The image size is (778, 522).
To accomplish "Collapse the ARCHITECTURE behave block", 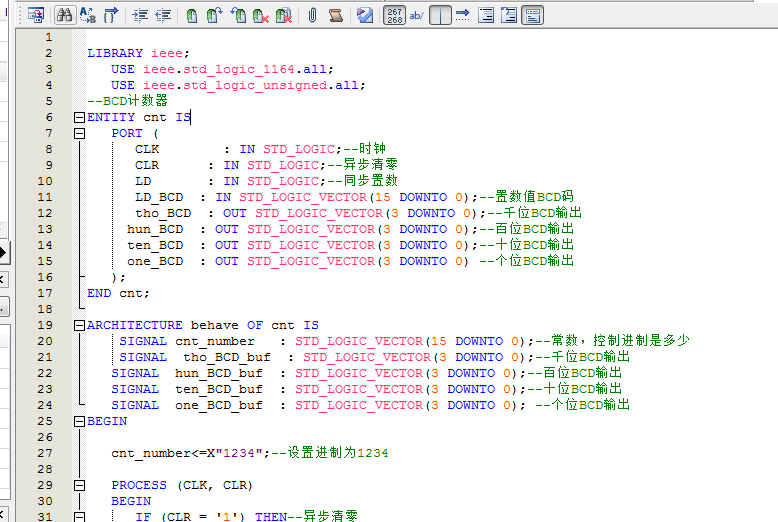I will [79, 325].
